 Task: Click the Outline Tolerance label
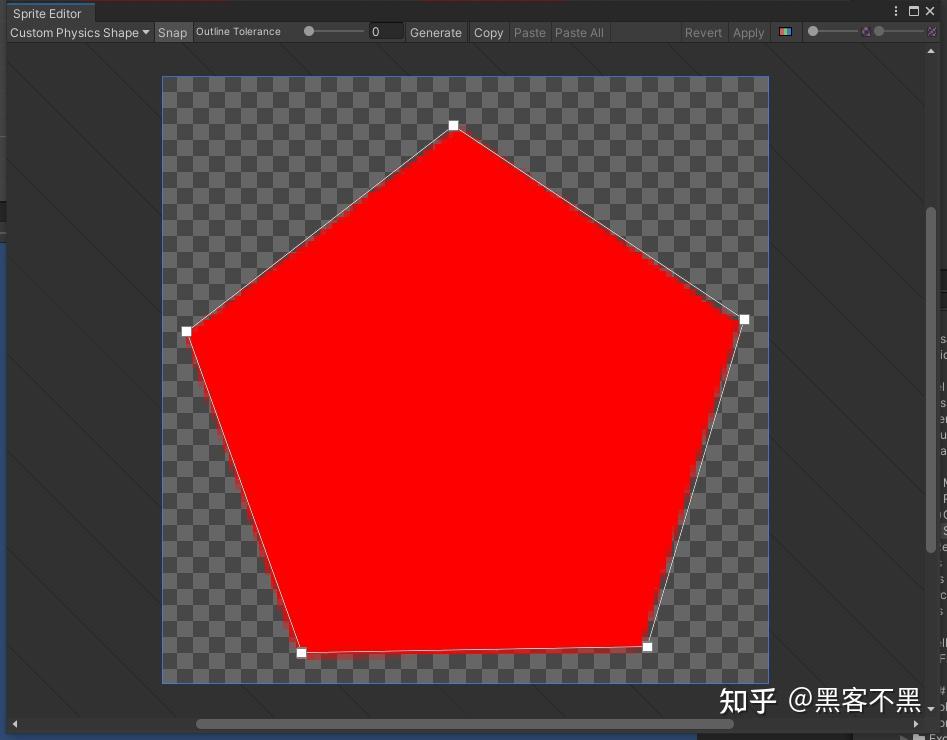238,31
